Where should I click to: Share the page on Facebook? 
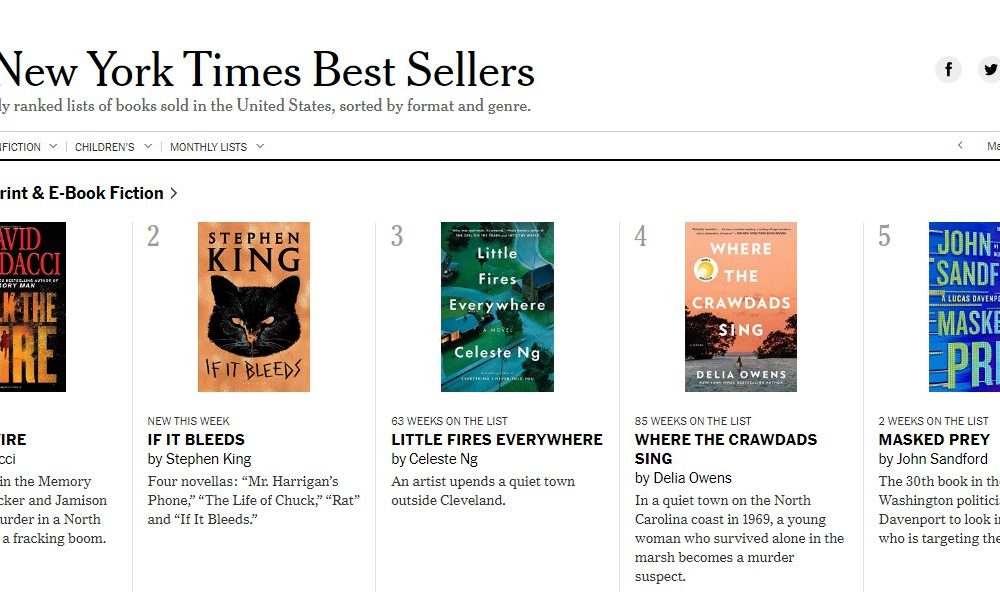tap(948, 69)
